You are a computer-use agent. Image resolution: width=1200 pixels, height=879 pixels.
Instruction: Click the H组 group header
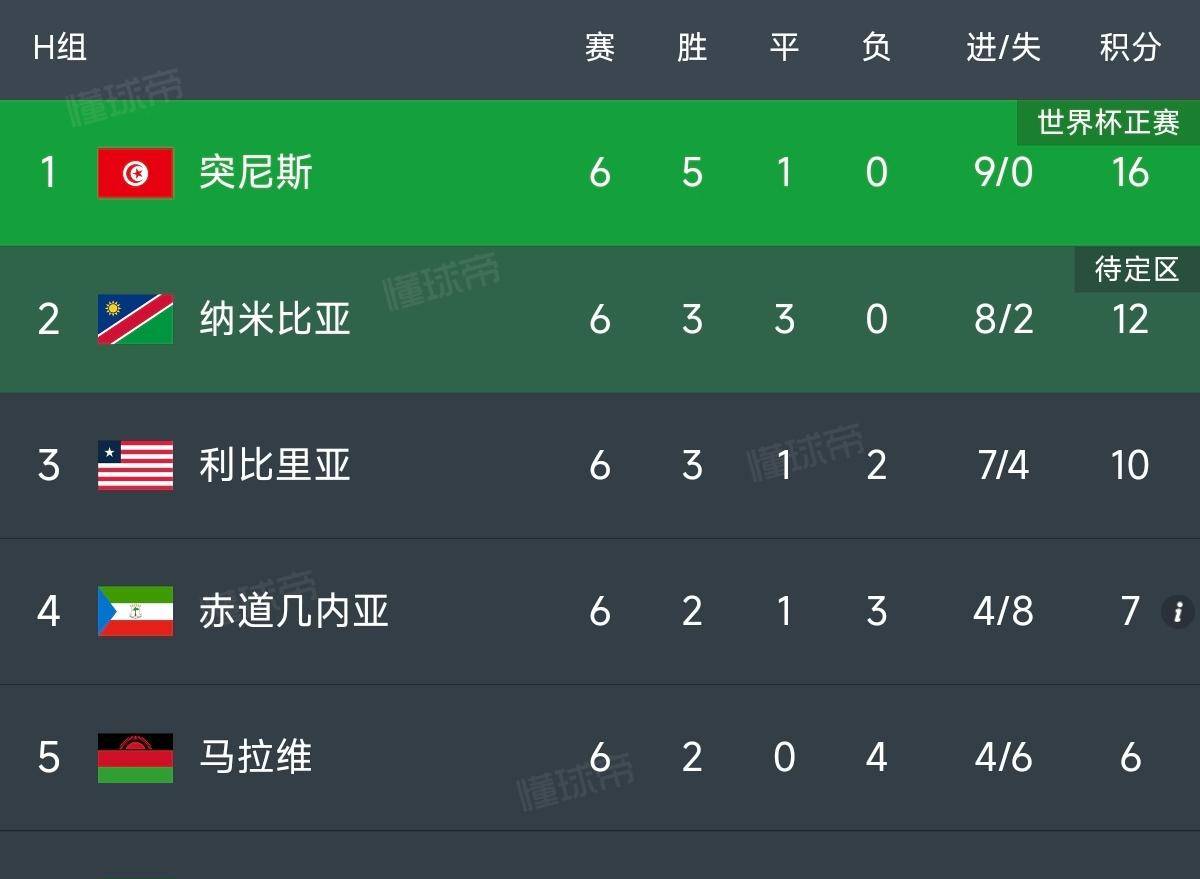coord(60,47)
